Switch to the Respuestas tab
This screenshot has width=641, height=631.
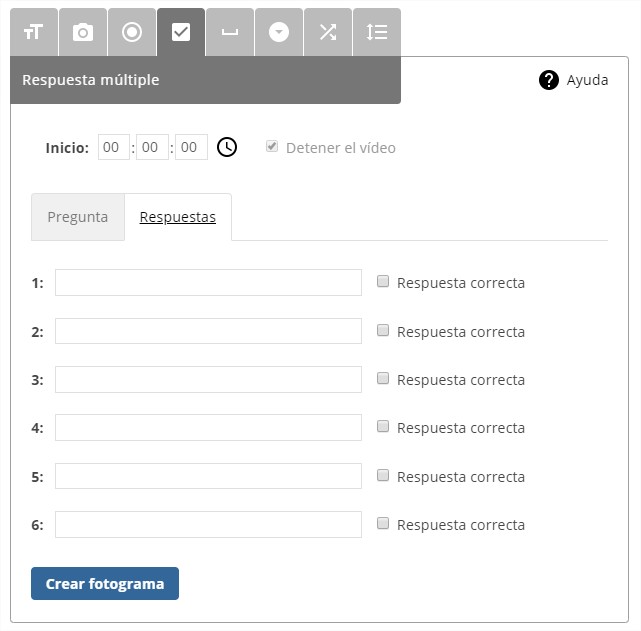click(x=178, y=217)
